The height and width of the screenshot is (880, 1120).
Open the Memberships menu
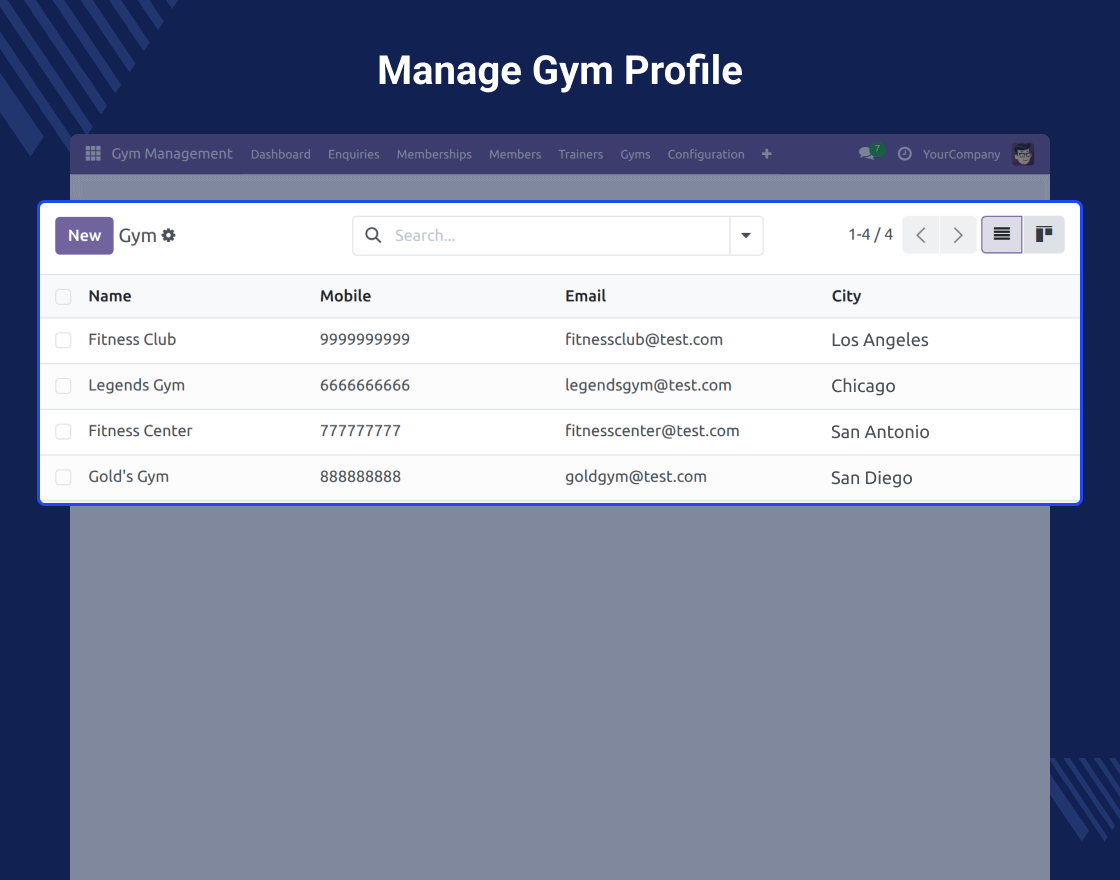click(x=434, y=154)
